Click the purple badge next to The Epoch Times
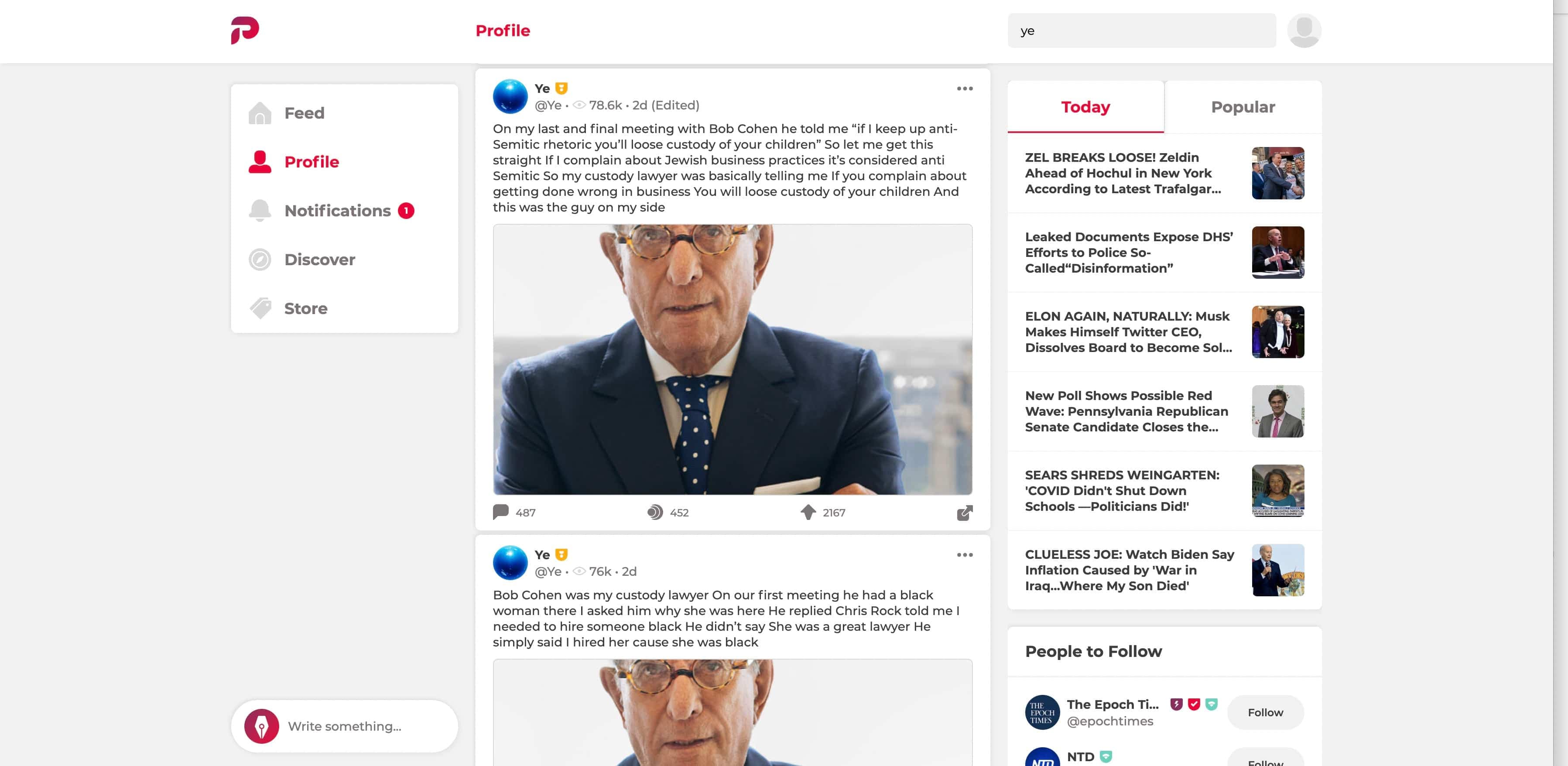Screen dimensions: 1568x766 click(1177, 704)
